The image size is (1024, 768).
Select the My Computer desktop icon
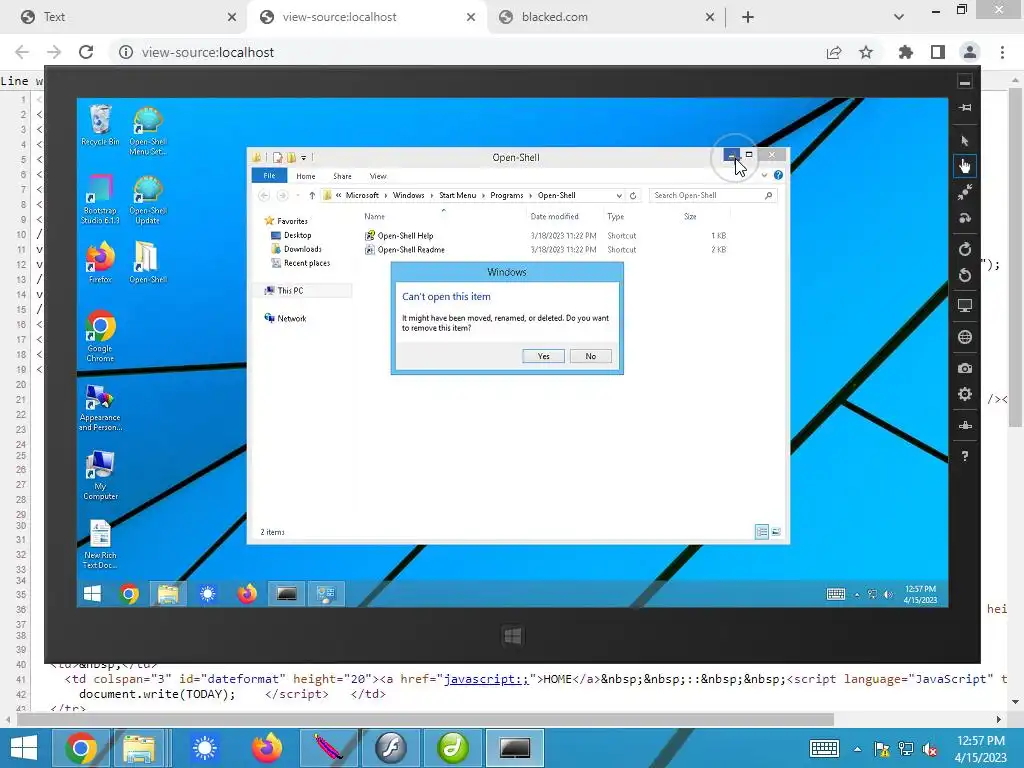coord(100,475)
